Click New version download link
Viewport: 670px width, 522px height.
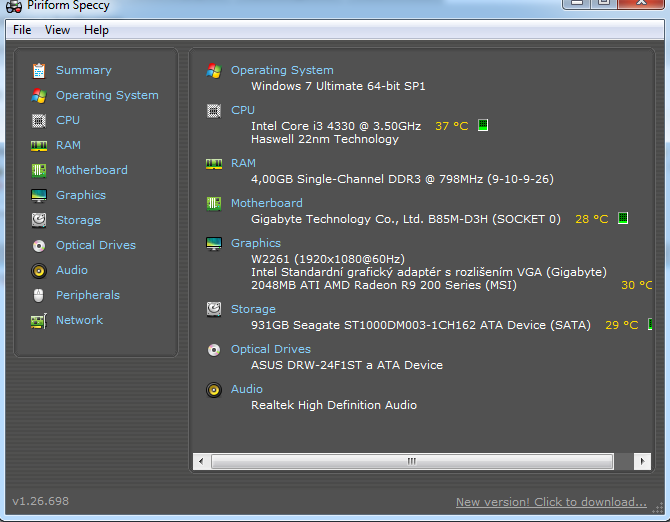(x=551, y=502)
